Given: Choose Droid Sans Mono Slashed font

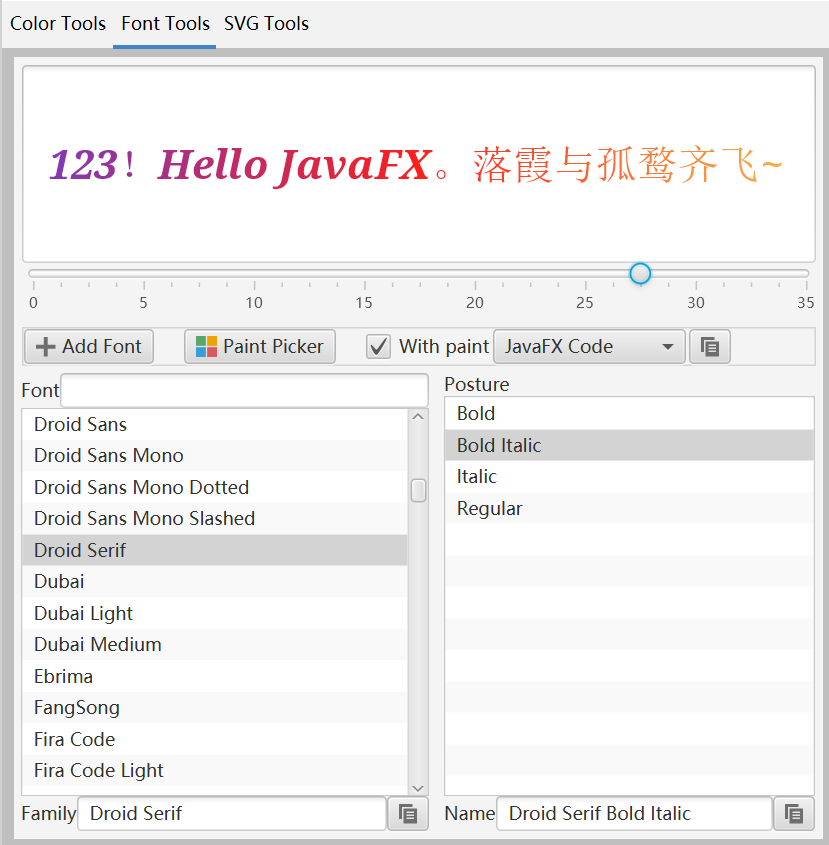Looking at the screenshot, I should pos(215,518).
